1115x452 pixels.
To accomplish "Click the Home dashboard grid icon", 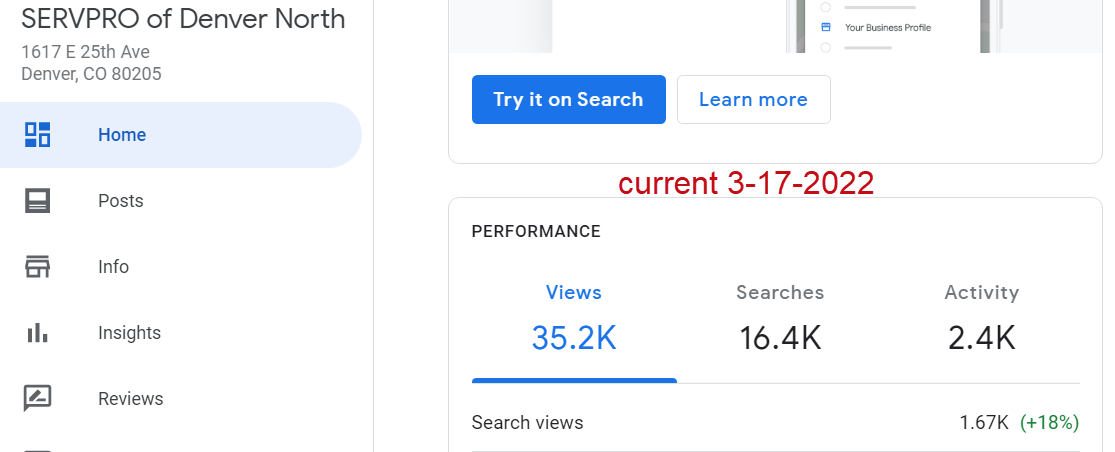I will point(37,135).
